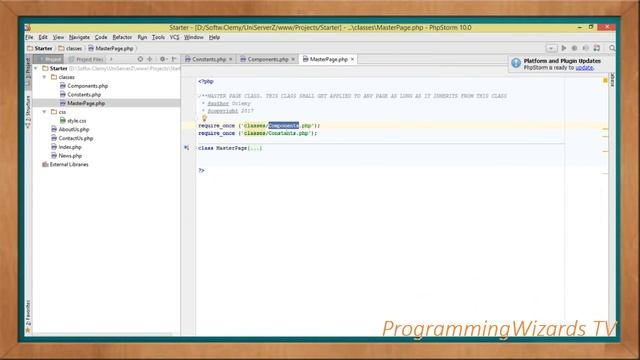
Task: Select News.php in project tree
Action: pyautogui.click(x=70, y=156)
